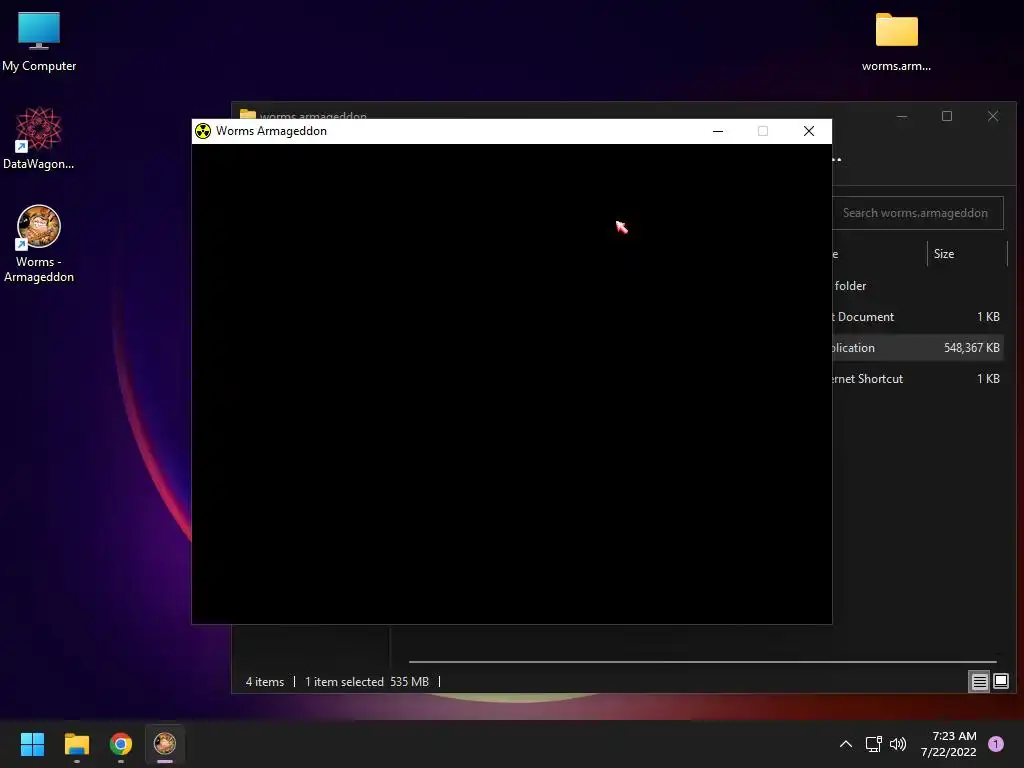Open the DataWagon desktop shortcut

coord(39,138)
